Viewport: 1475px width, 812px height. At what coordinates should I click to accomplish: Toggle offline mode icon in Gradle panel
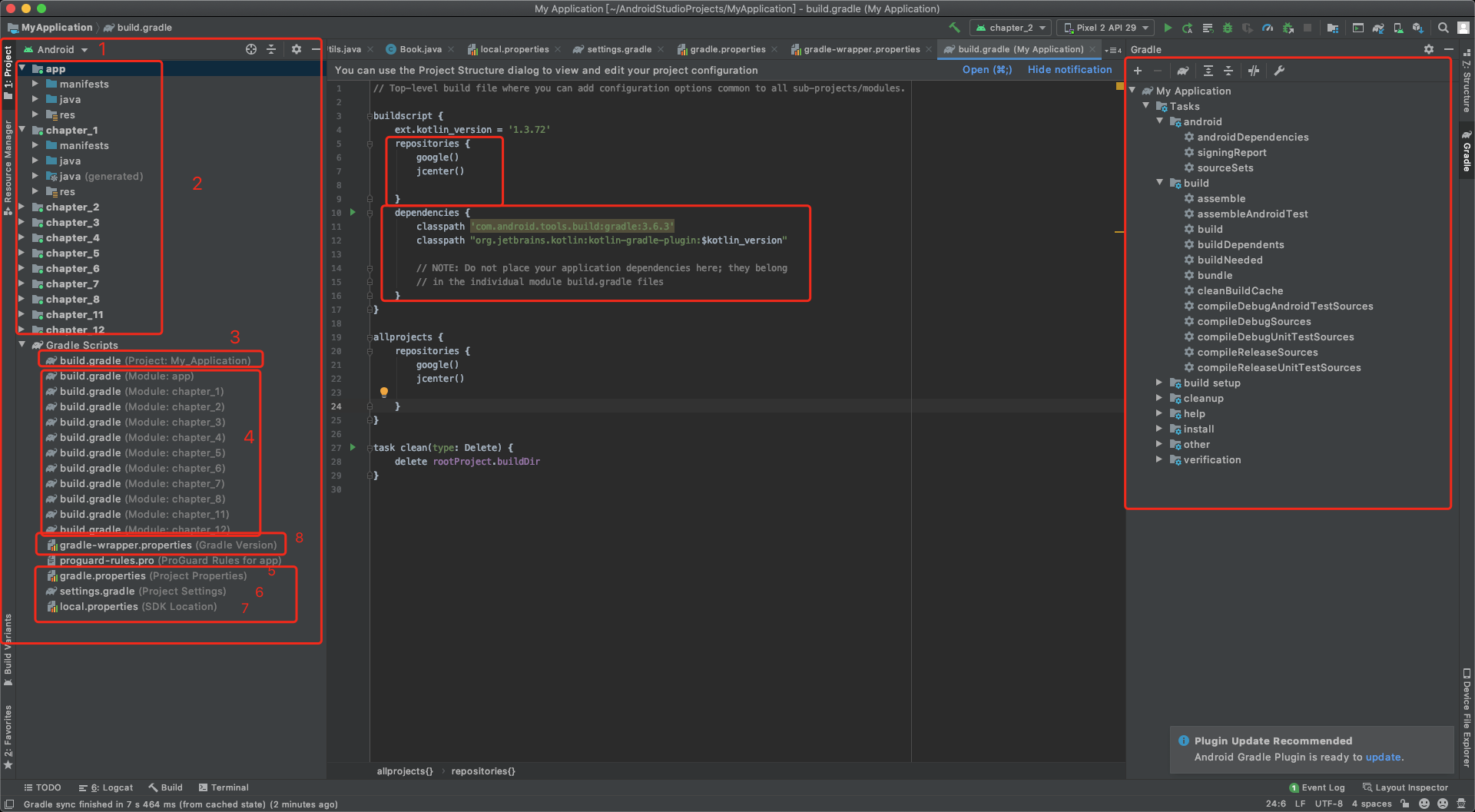[x=1254, y=71]
